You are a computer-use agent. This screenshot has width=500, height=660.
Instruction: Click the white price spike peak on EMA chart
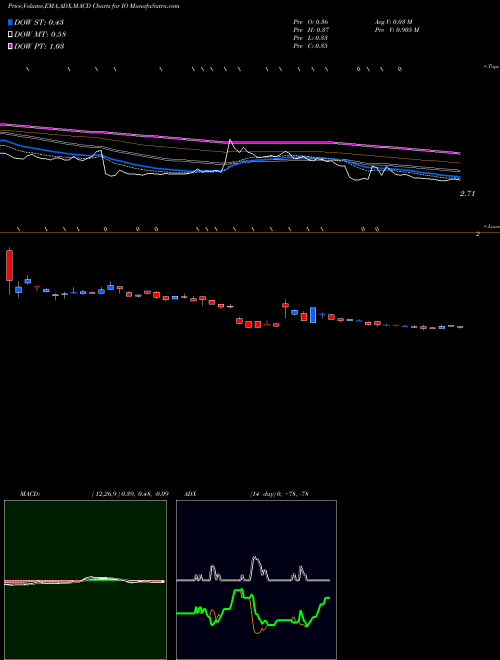pos(230,140)
